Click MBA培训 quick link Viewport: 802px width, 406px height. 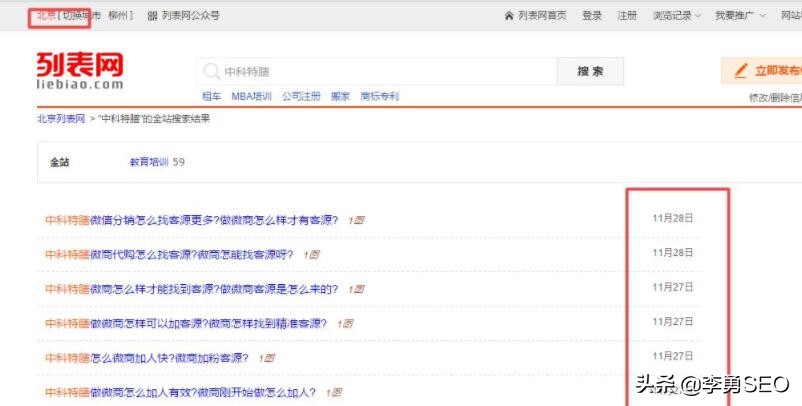[x=251, y=96]
